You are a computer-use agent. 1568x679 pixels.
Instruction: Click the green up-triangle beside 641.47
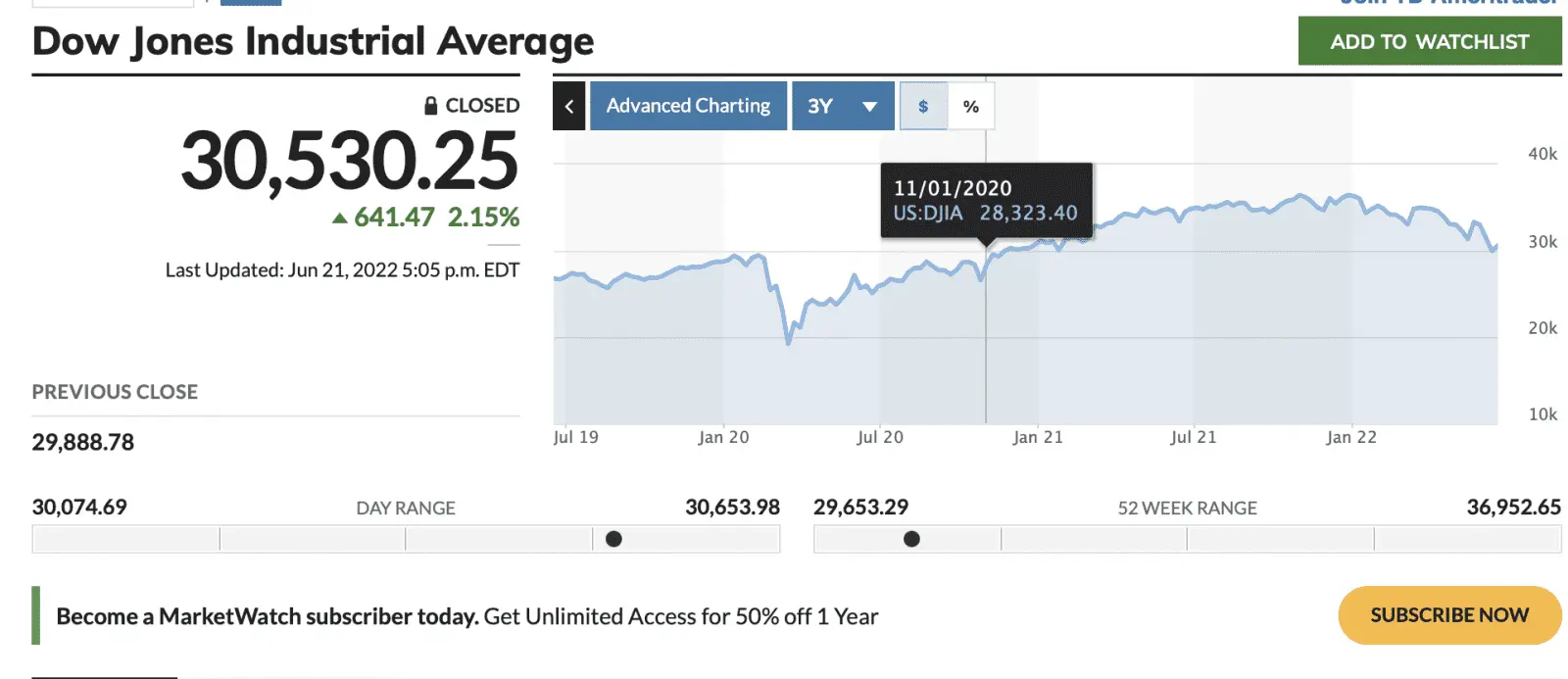click(x=339, y=218)
